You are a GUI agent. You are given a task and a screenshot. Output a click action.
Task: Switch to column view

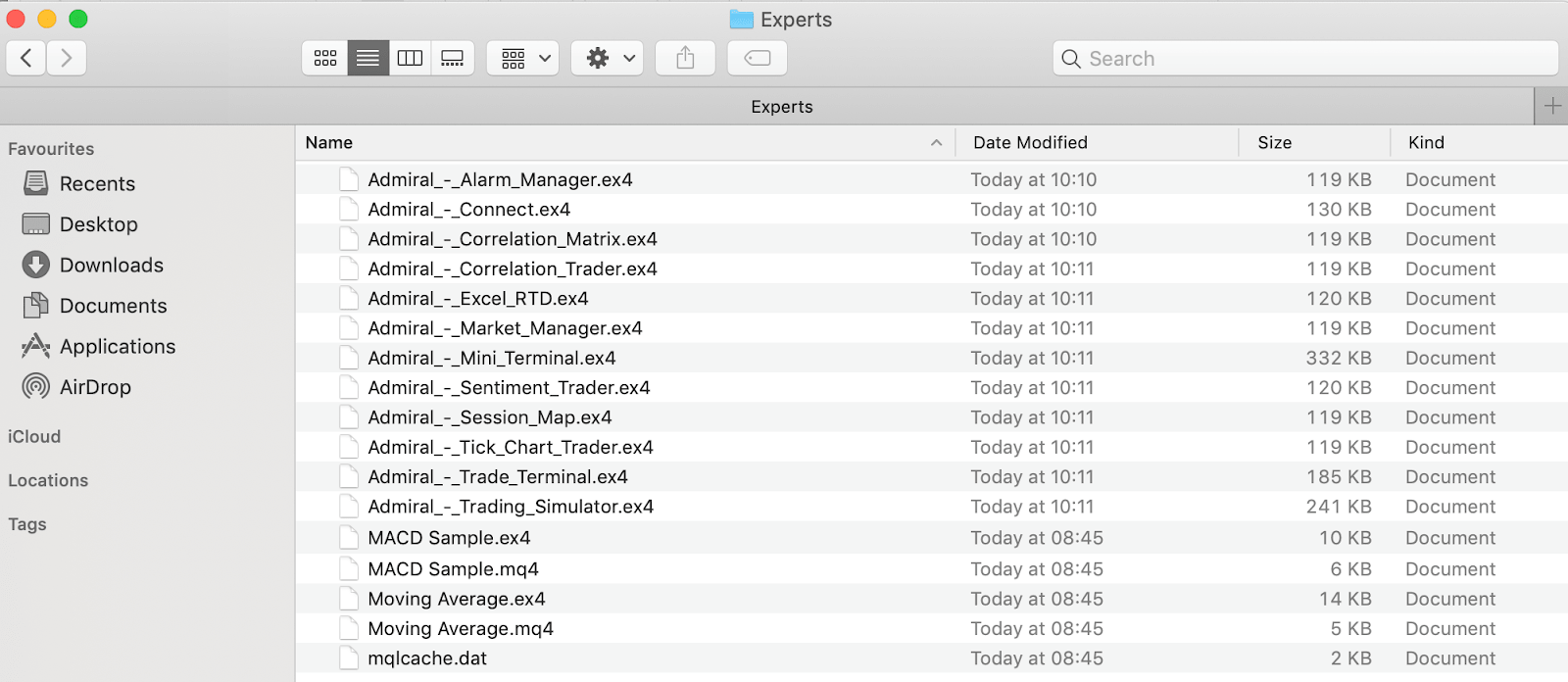[410, 59]
